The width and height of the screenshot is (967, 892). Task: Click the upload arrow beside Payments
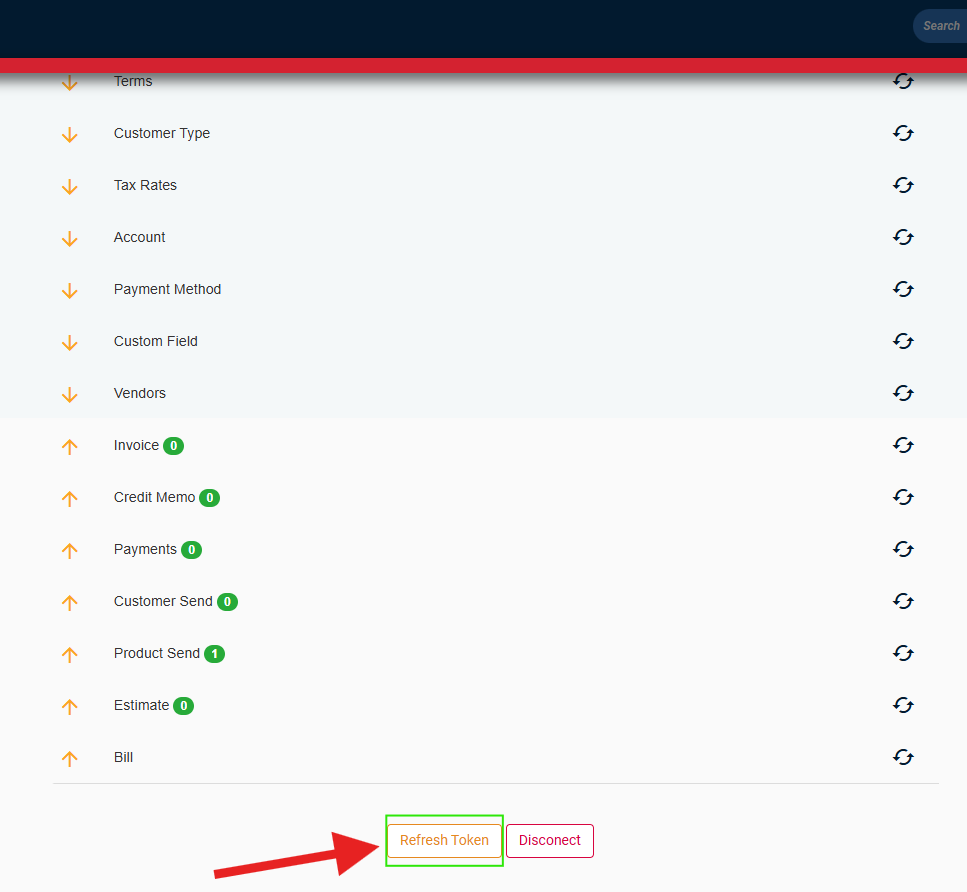click(70, 550)
